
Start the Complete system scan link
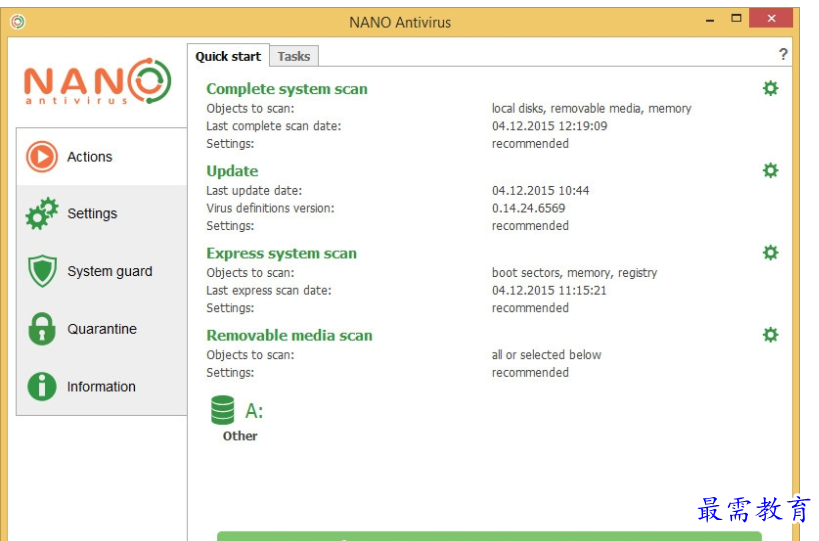287,89
